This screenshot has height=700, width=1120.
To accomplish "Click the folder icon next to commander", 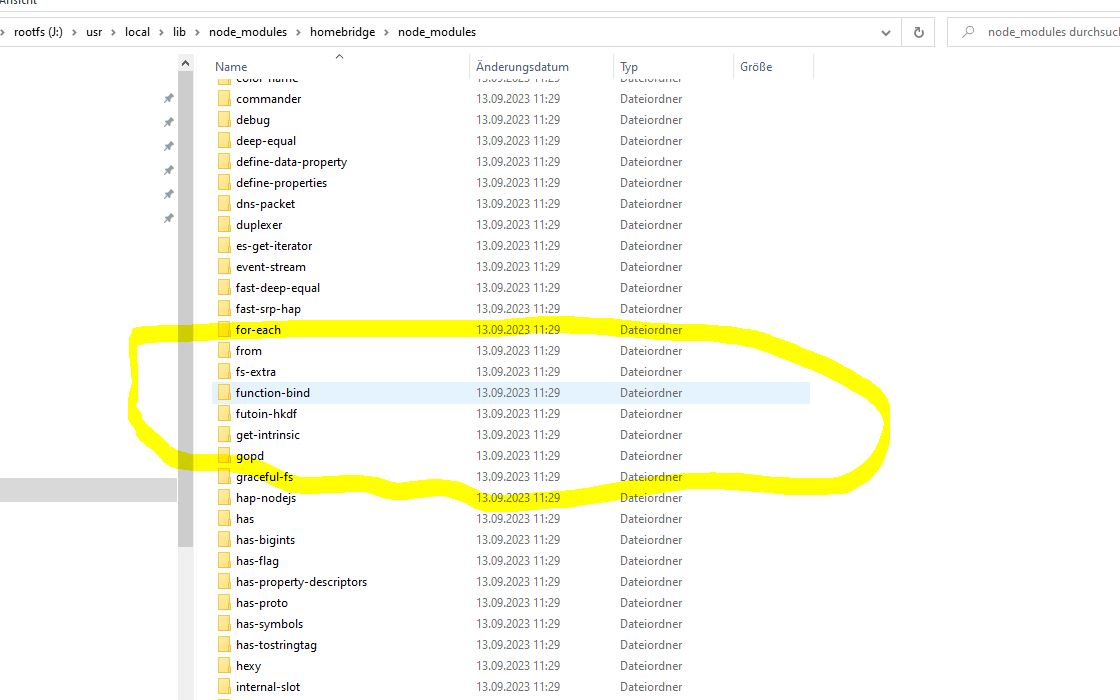I will (224, 99).
